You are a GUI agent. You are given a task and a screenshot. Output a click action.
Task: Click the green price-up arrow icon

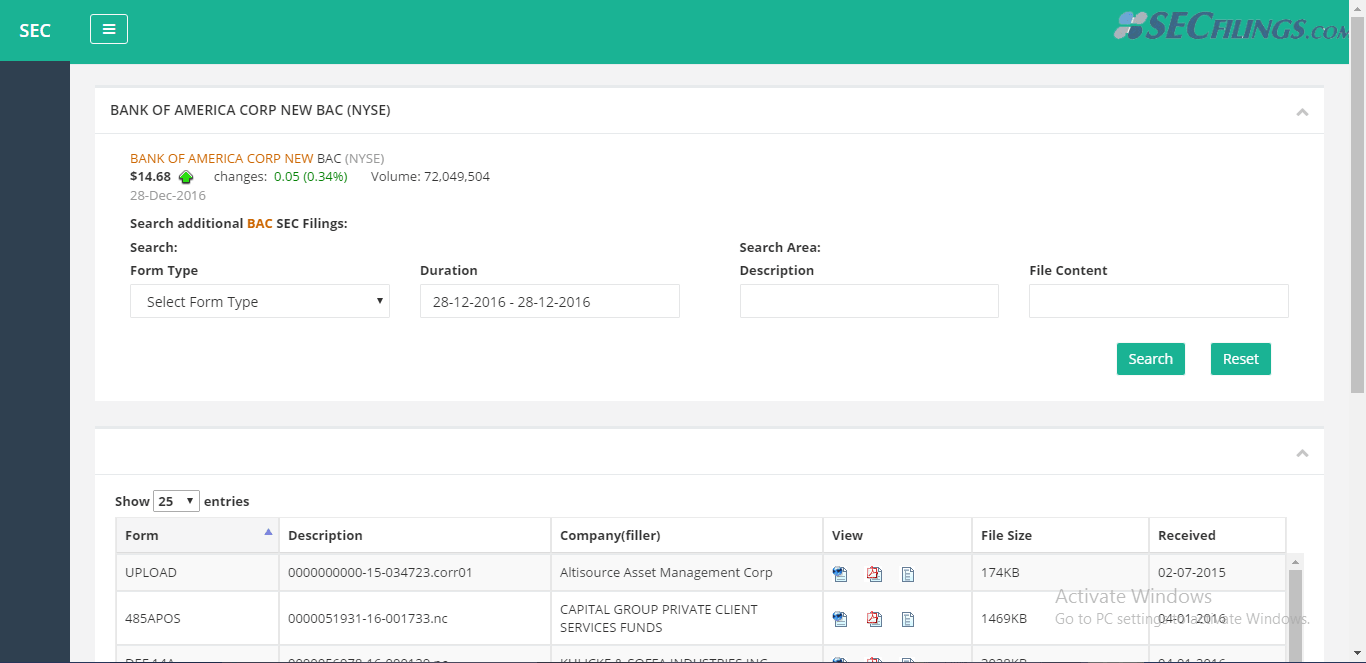(186, 178)
